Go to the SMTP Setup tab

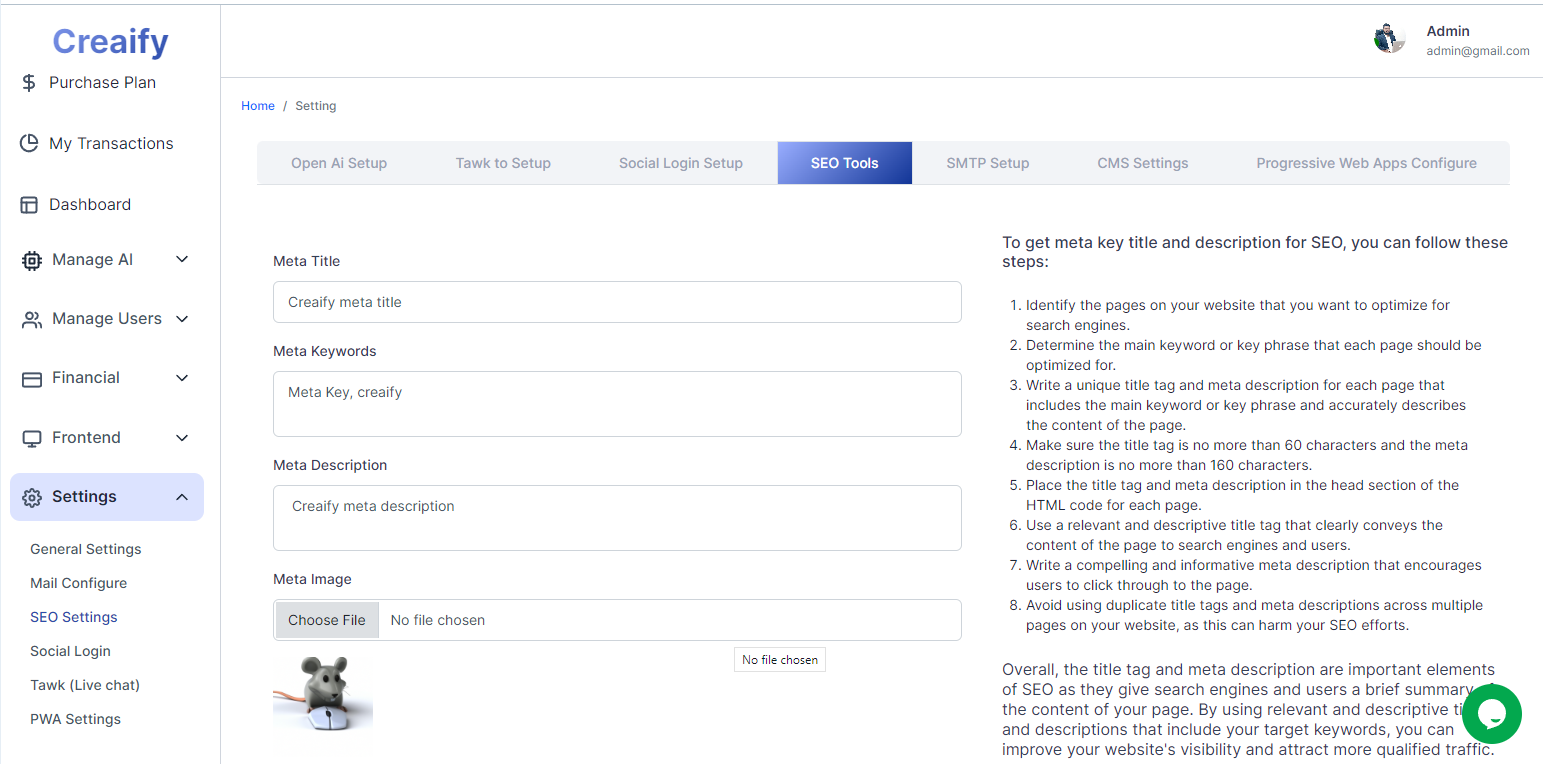(988, 163)
